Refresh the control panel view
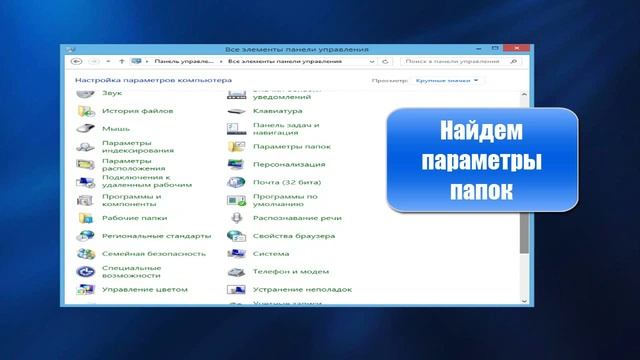 click(x=385, y=62)
